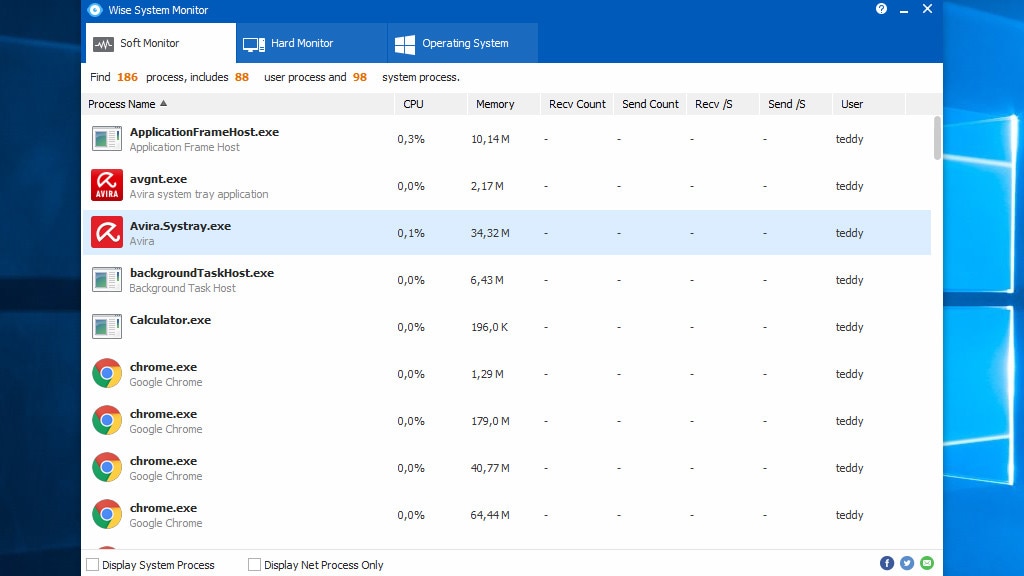Click the Wise System Monitor title text
Image resolution: width=1024 pixels, height=576 pixels.
(x=158, y=10)
